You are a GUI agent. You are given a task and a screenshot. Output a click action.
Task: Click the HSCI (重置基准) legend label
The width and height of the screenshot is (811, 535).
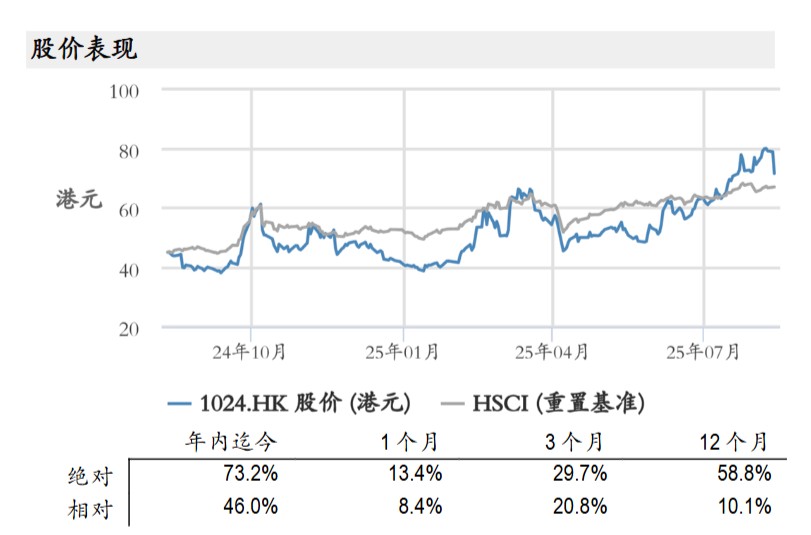(558, 403)
